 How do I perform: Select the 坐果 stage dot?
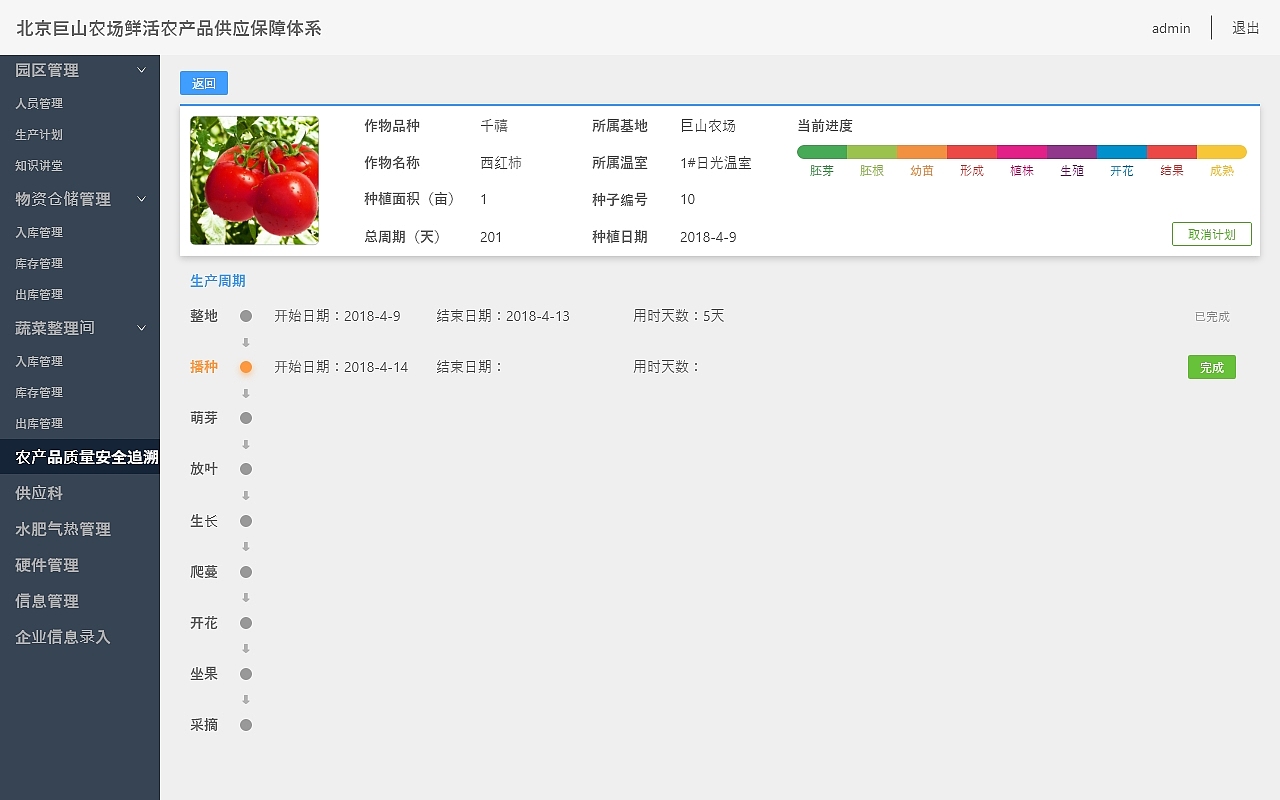click(x=246, y=674)
